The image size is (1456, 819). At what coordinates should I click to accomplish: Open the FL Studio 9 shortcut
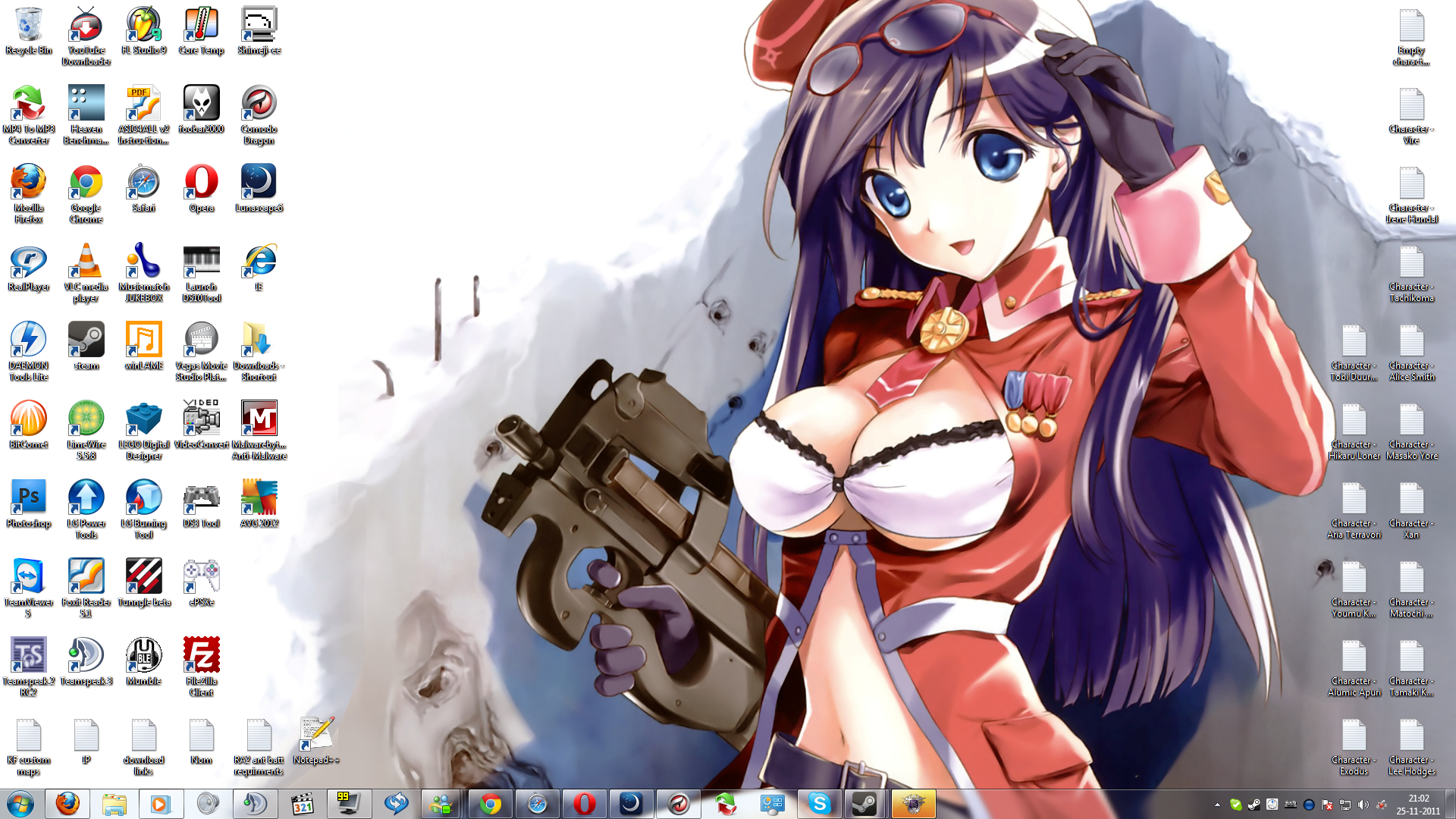click(144, 32)
